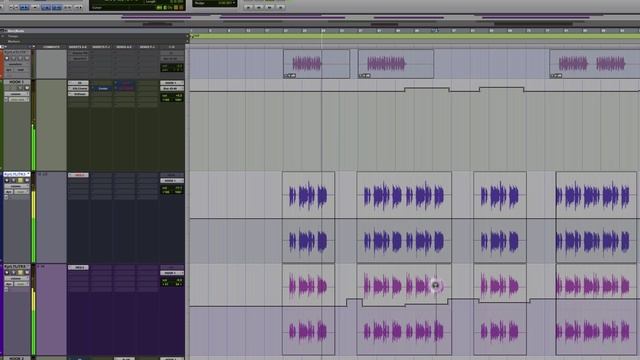The image size is (640, 360).
Task: Open the input path selector on ROOM 1
Action: point(172,83)
